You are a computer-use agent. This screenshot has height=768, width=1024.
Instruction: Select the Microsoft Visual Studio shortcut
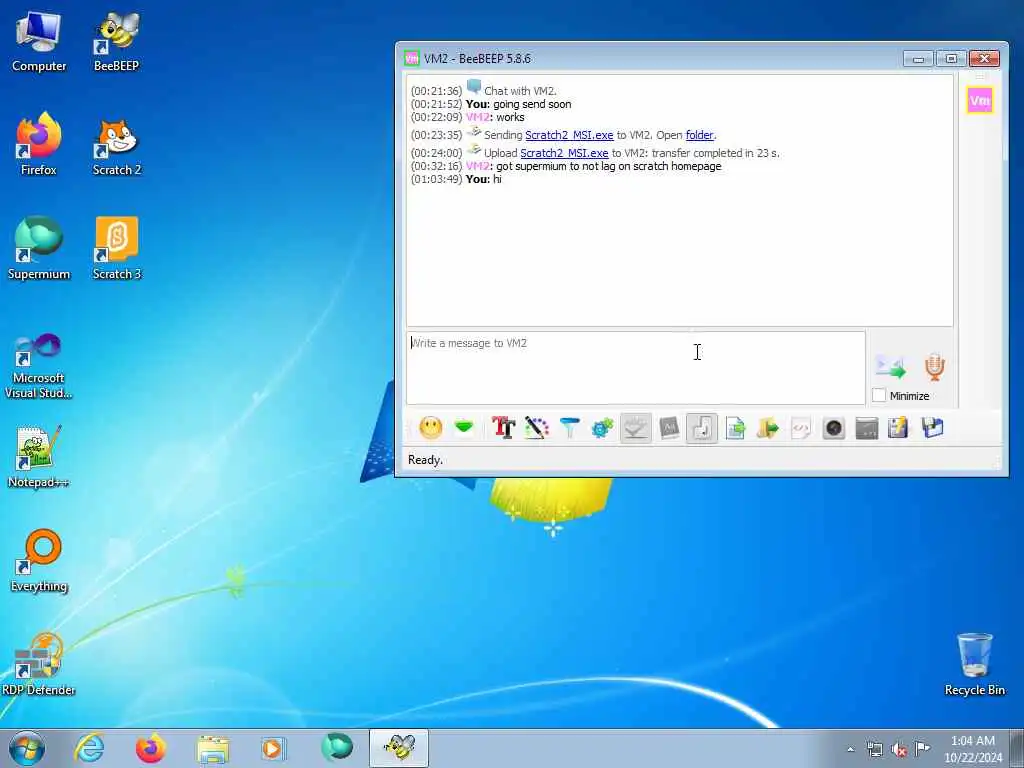[x=39, y=366]
